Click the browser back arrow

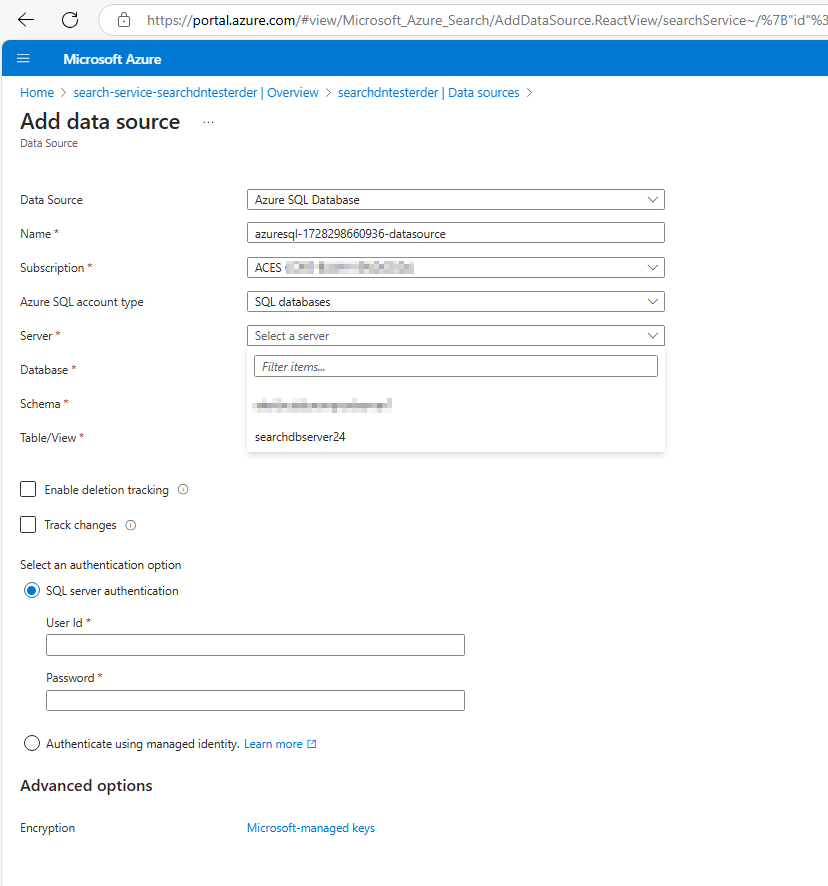(25, 19)
